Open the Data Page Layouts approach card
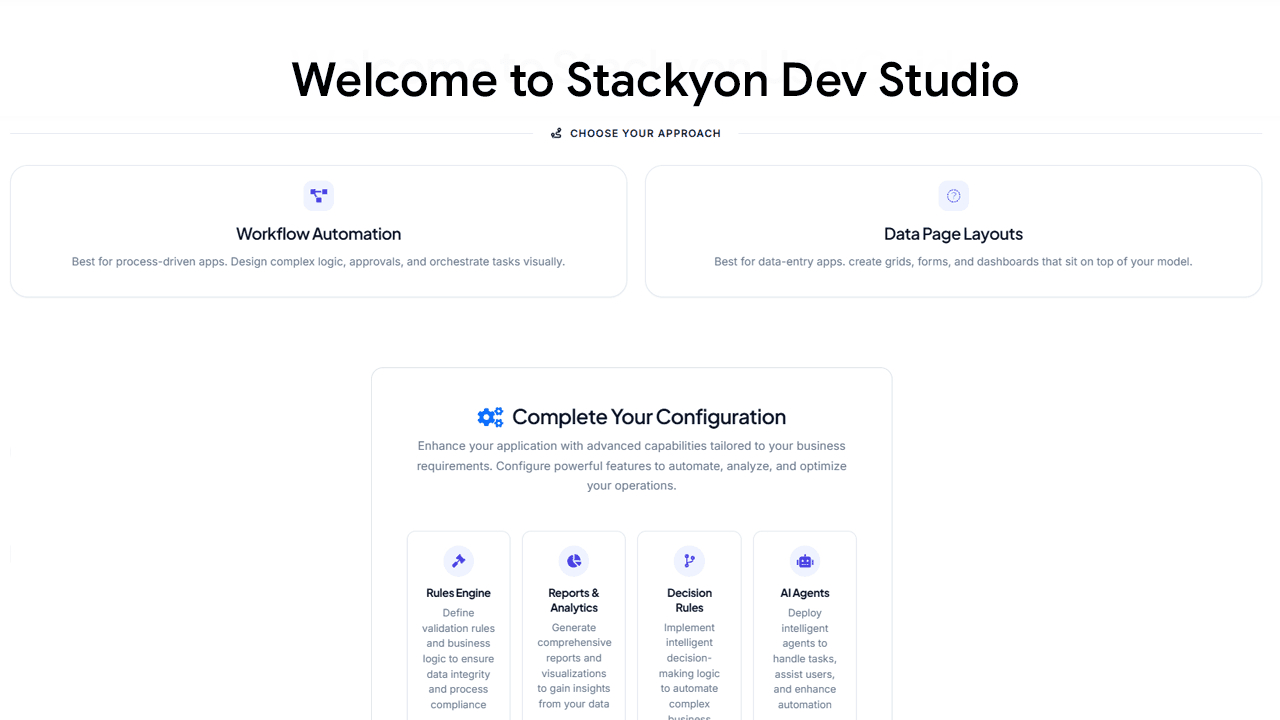The width and height of the screenshot is (1280, 720). click(x=953, y=230)
